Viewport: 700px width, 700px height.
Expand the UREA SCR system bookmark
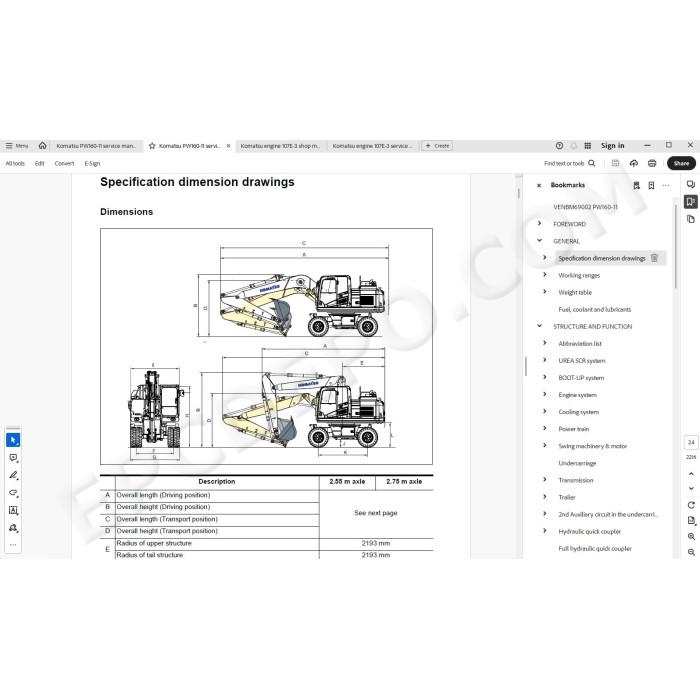pyautogui.click(x=545, y=360)
